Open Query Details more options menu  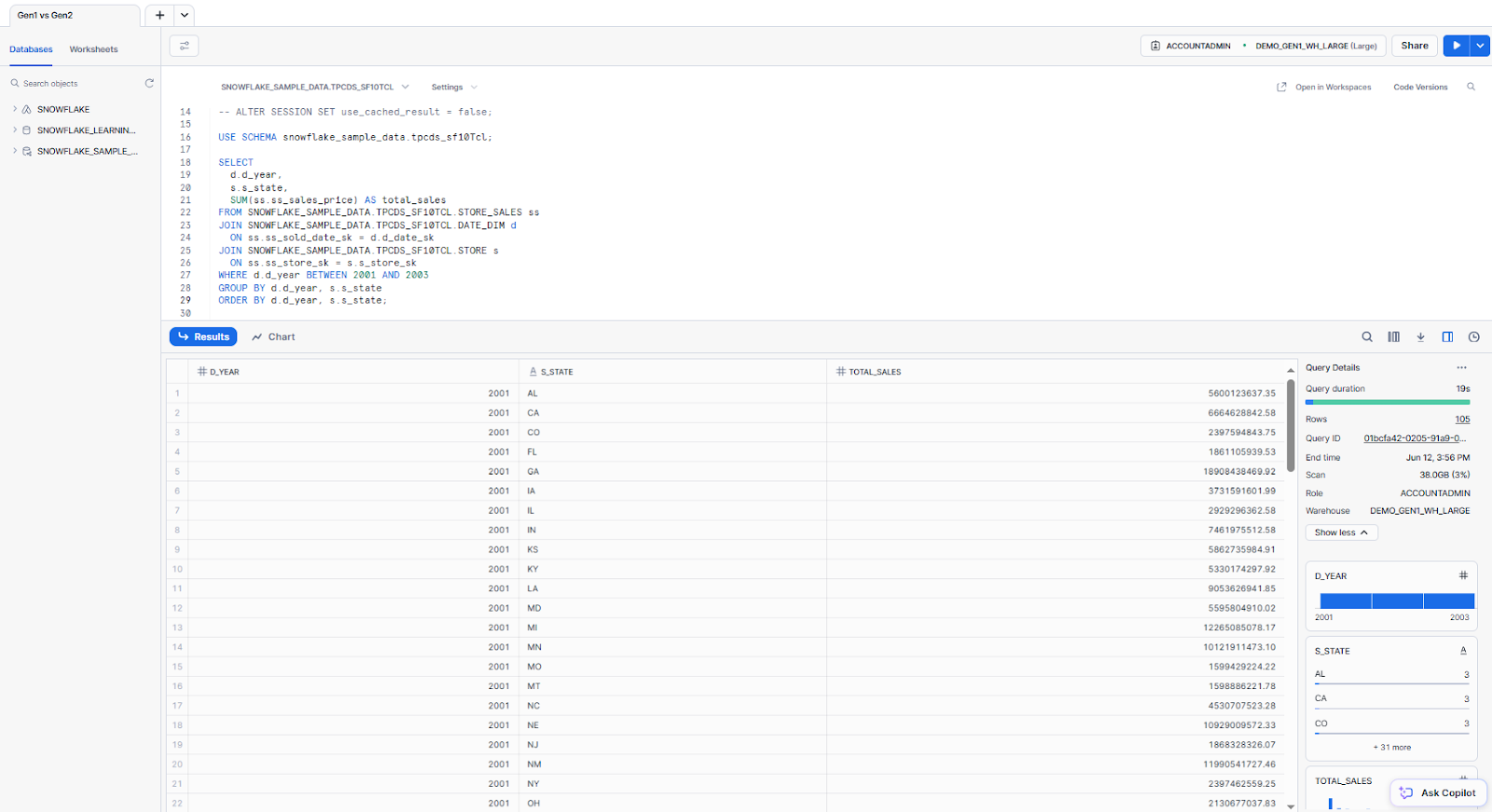coord(1461,368)
